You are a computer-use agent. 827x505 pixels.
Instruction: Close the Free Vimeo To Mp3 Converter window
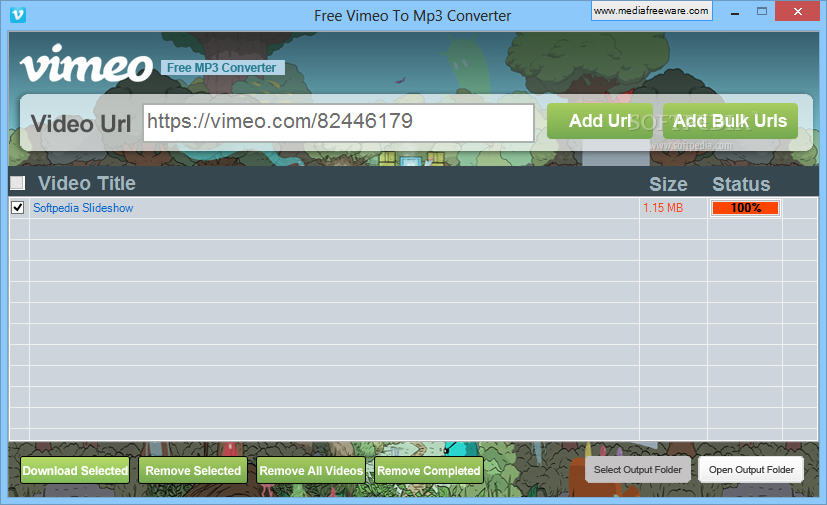797,12
